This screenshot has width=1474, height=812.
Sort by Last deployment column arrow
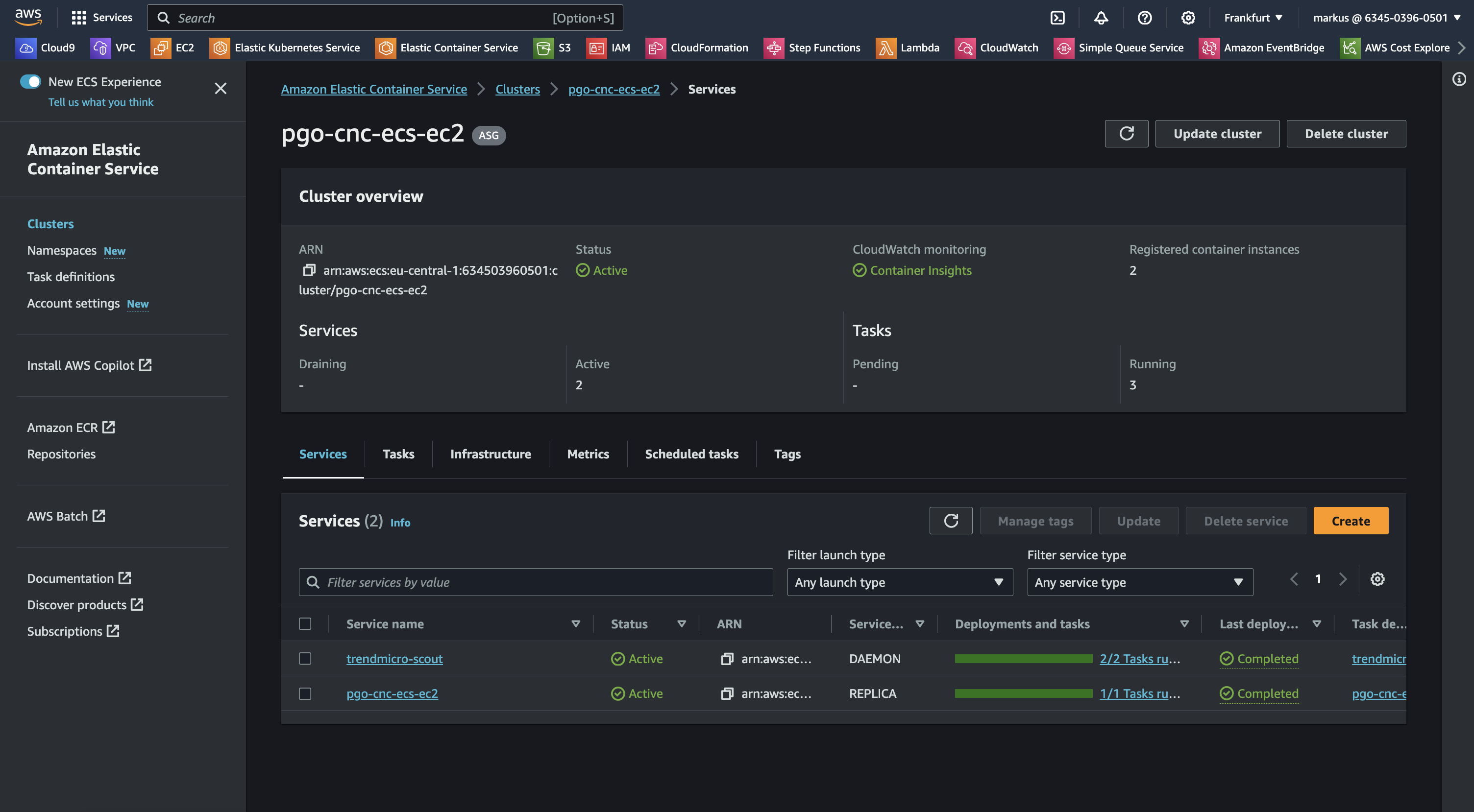[x=1317, y=624]
